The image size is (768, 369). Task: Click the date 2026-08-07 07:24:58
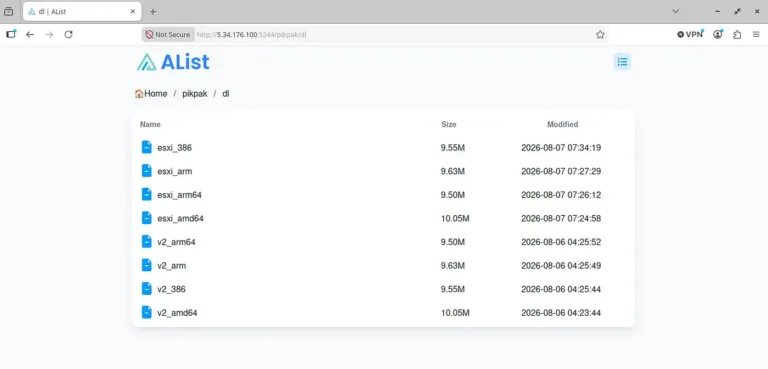[561, 218]
